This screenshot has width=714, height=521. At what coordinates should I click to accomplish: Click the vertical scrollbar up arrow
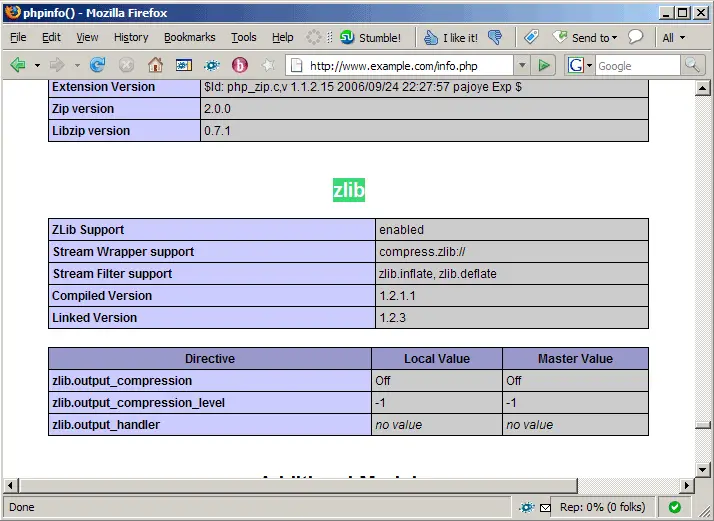[x=702, y=87]
